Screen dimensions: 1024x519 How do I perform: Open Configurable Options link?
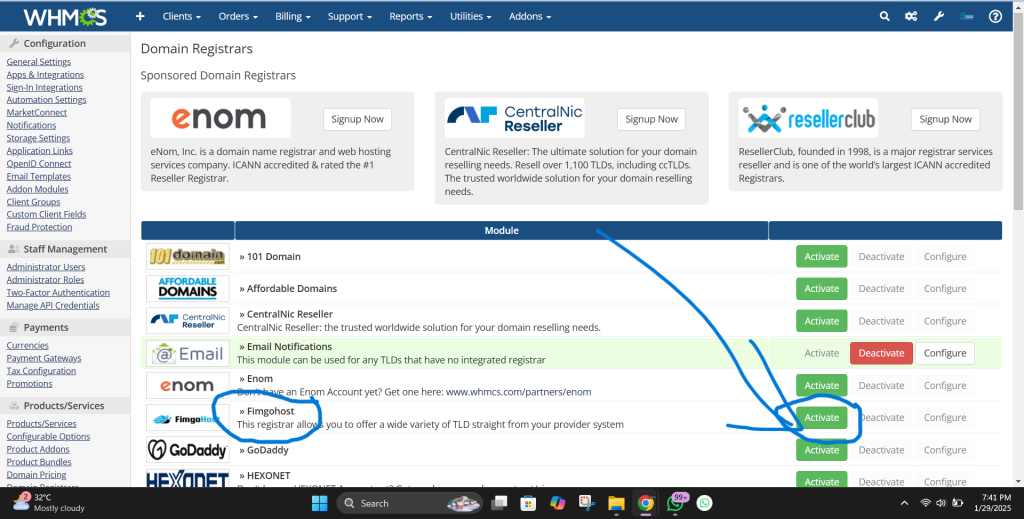click(48, 437)
